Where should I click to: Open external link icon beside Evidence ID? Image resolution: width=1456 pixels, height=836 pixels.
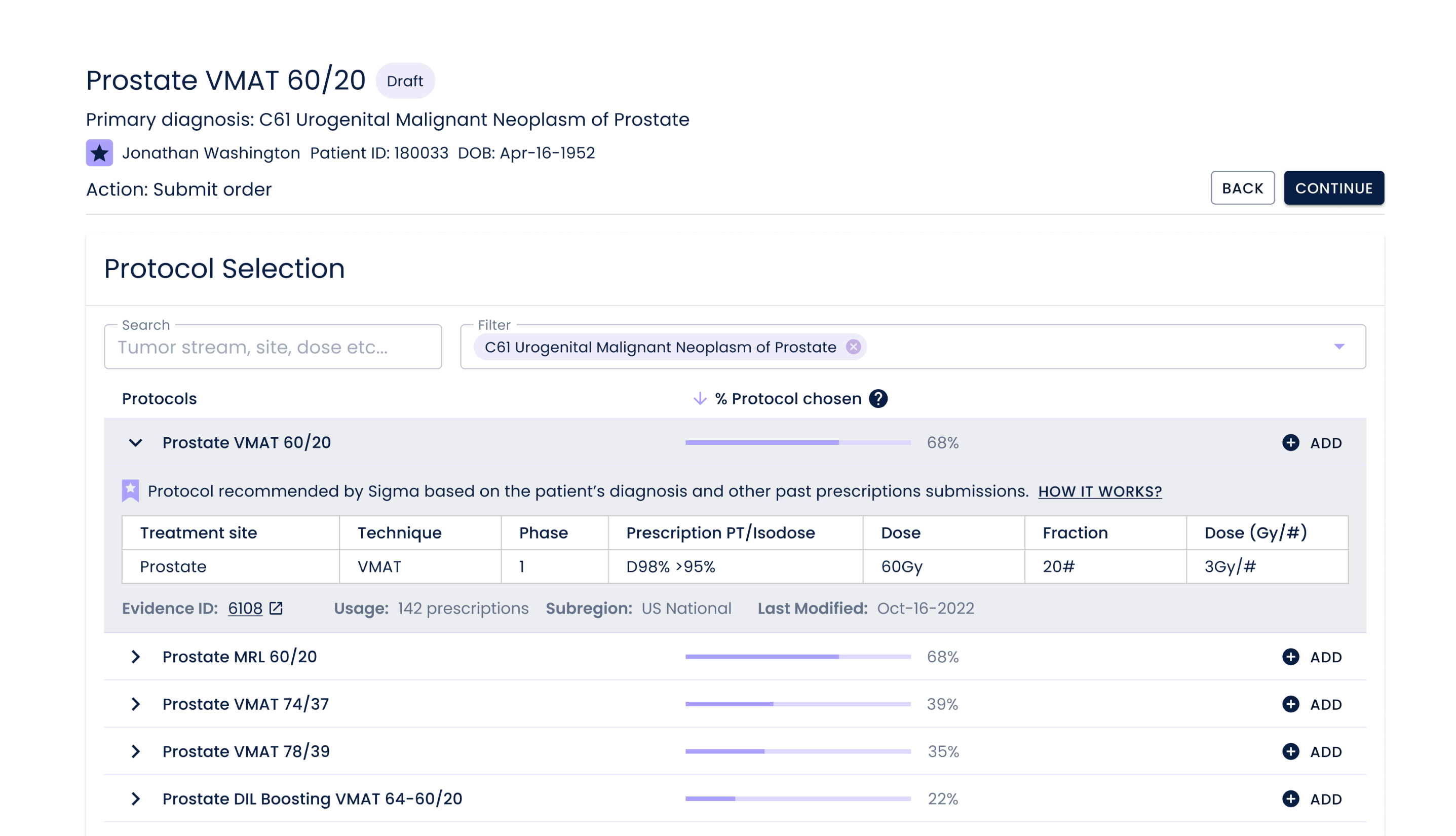(276, 608)
